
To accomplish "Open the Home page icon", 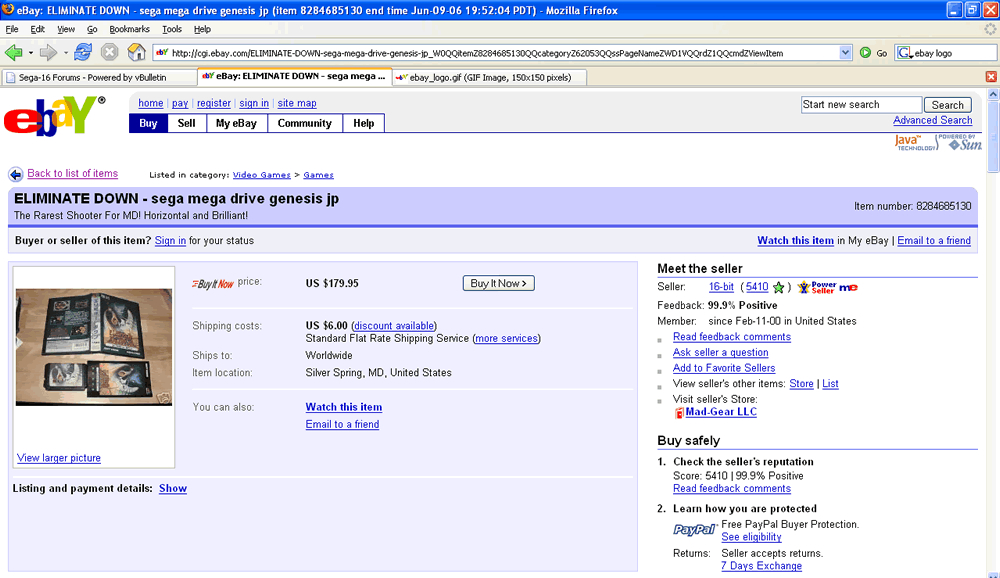I will pyautogui.click(x=136, y=52).
